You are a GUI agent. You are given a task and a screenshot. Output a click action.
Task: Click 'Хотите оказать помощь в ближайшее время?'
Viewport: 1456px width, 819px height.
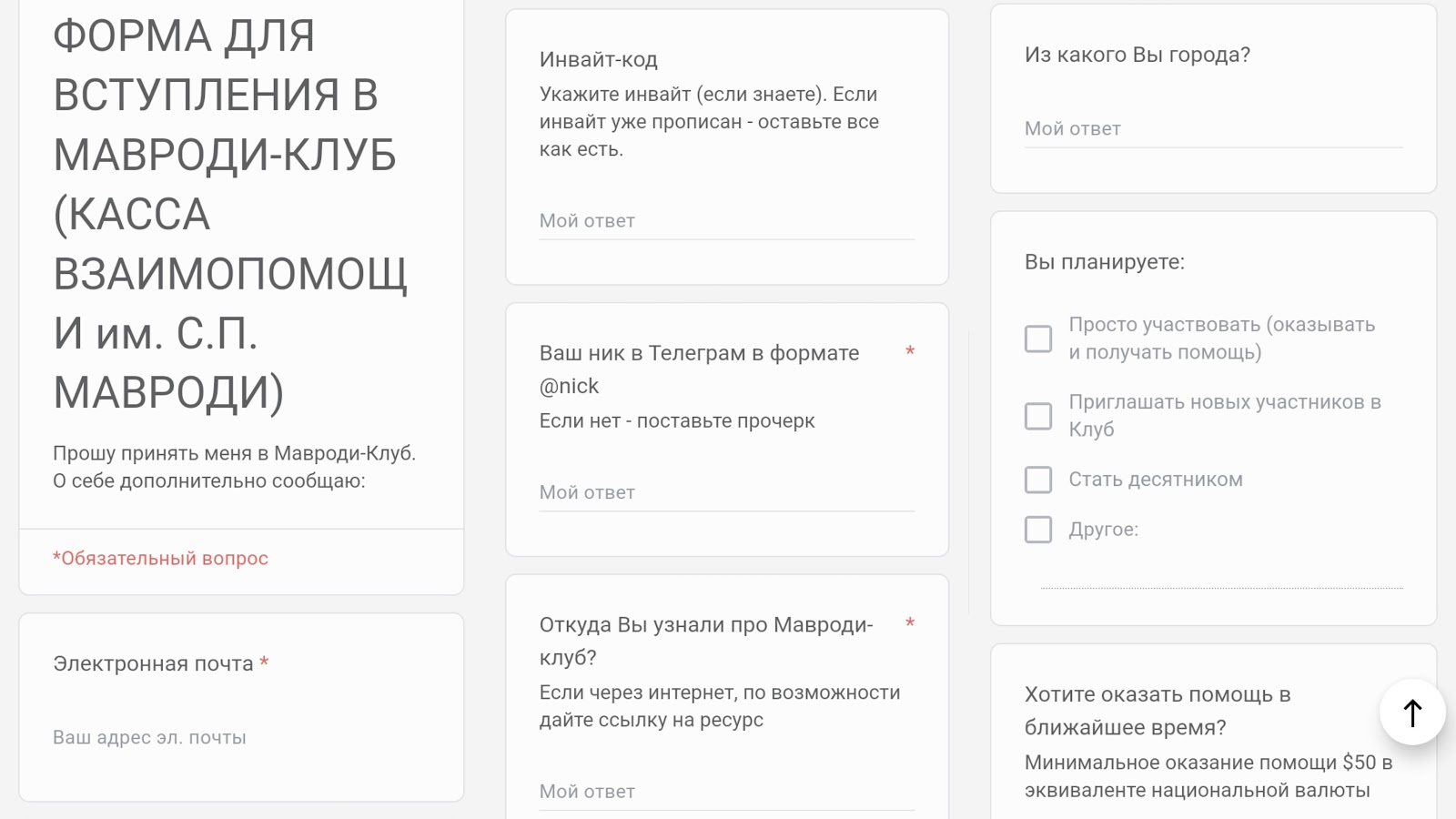tap(1158, 711)
